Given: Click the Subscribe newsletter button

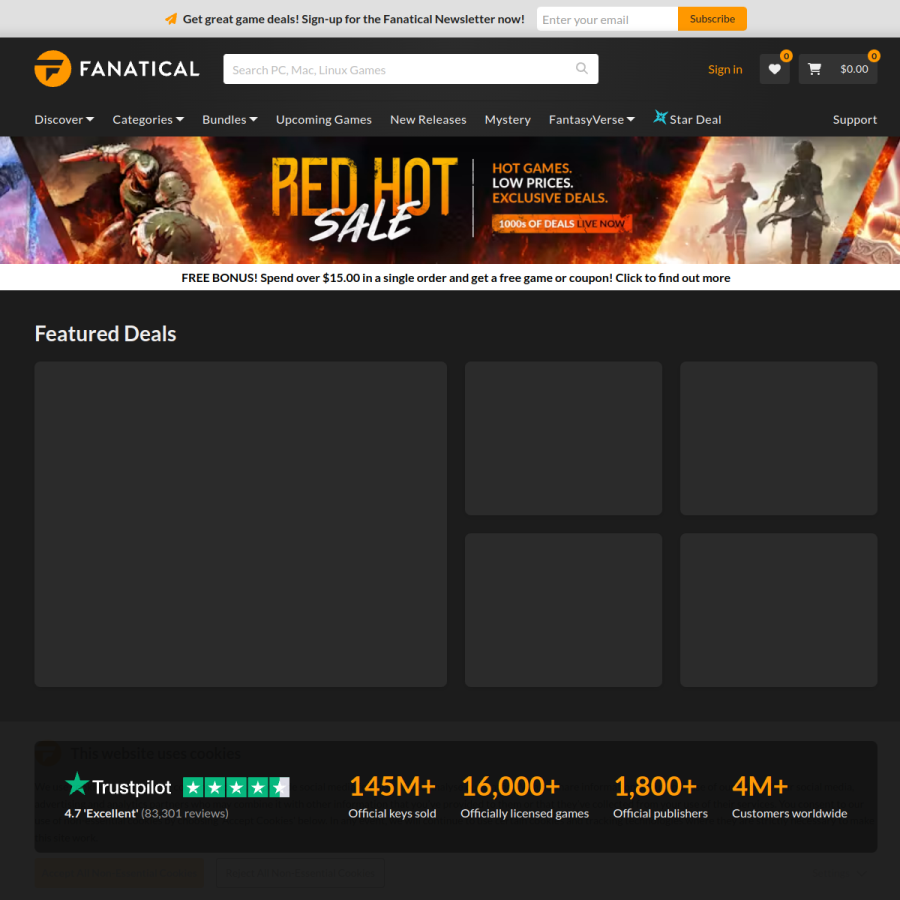Looking at the screenshot, I should point(712,19).
